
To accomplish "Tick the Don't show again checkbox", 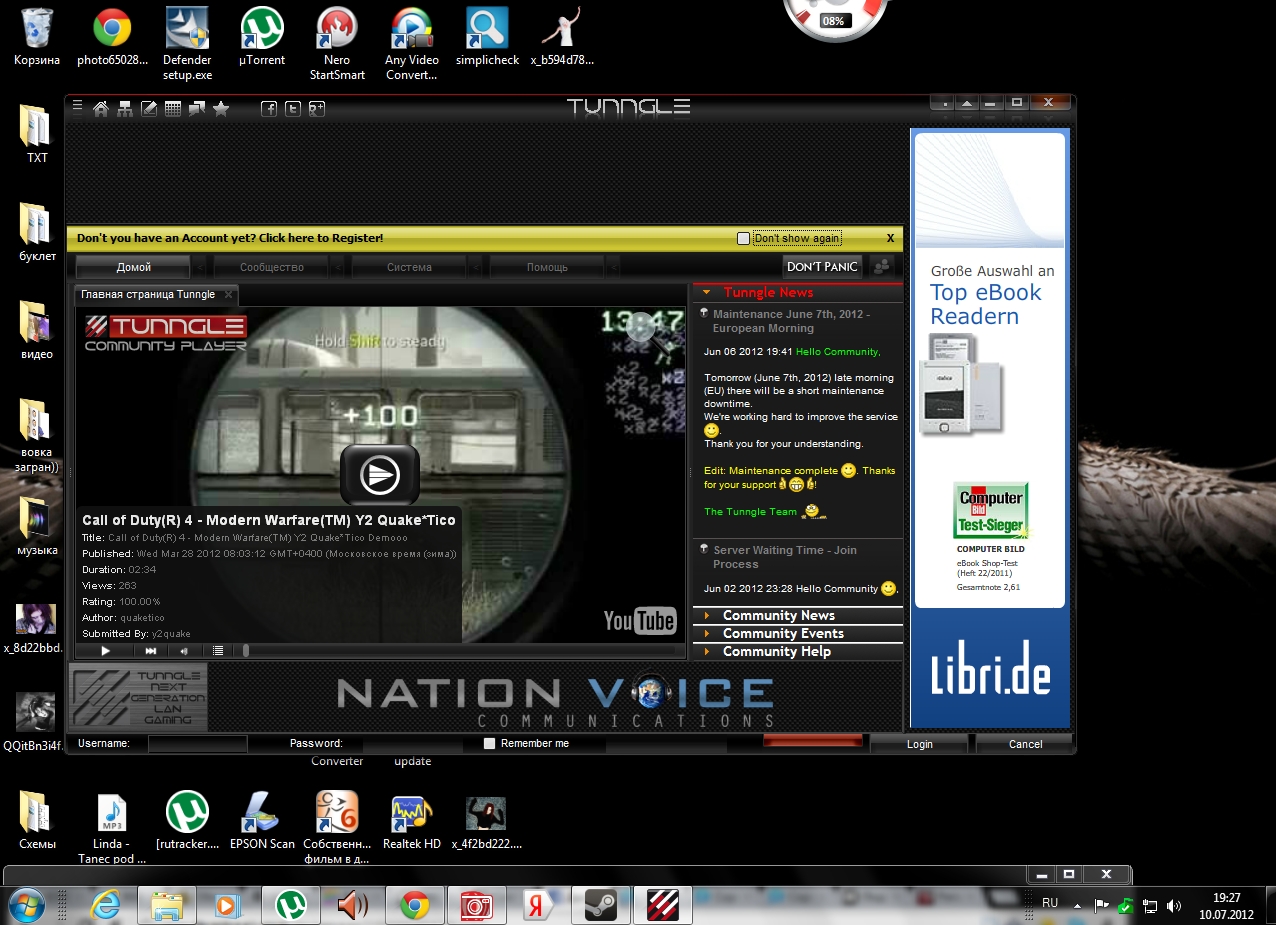I will 743,238.
